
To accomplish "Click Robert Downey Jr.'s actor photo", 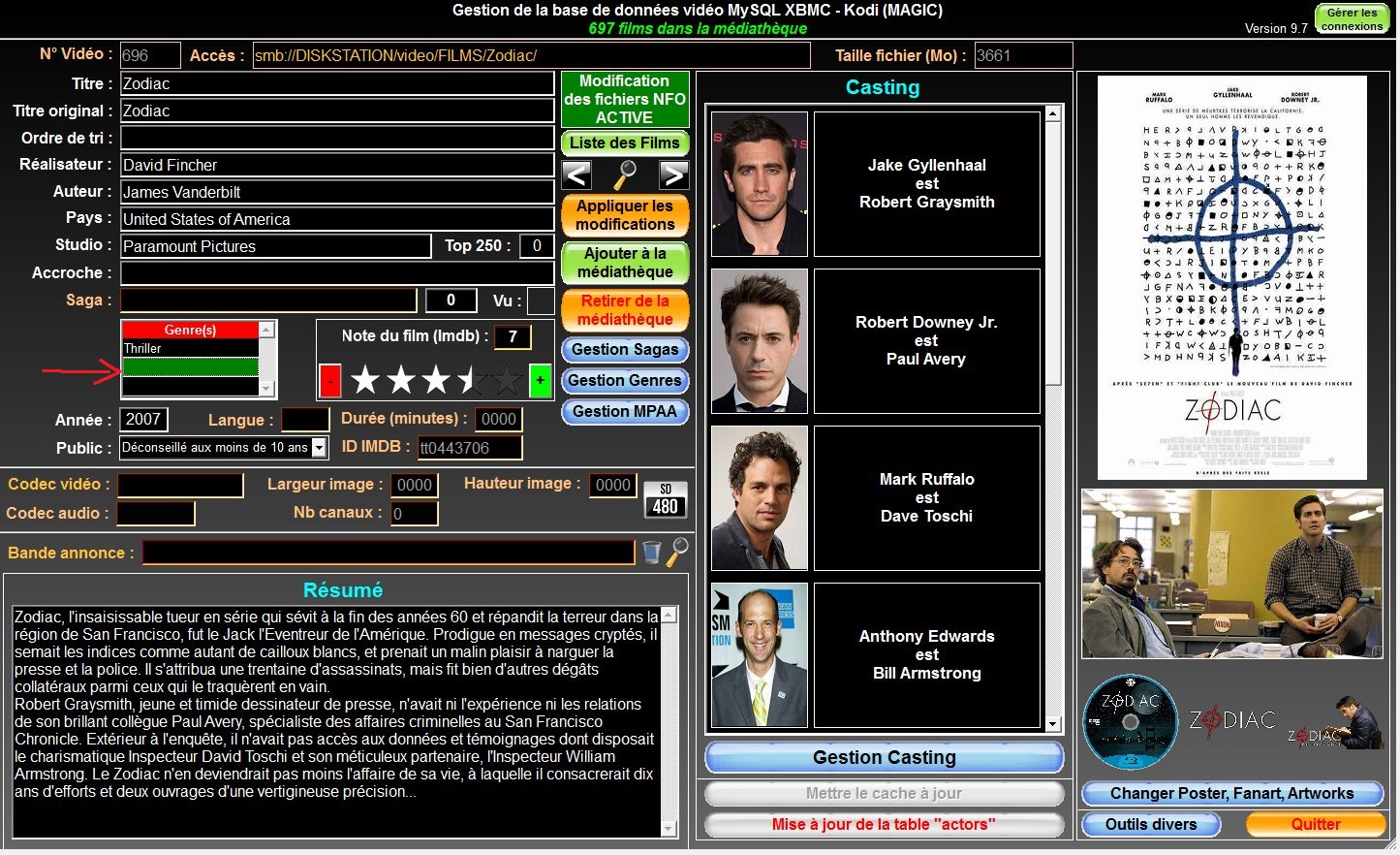I will click(x=760, y=341).
